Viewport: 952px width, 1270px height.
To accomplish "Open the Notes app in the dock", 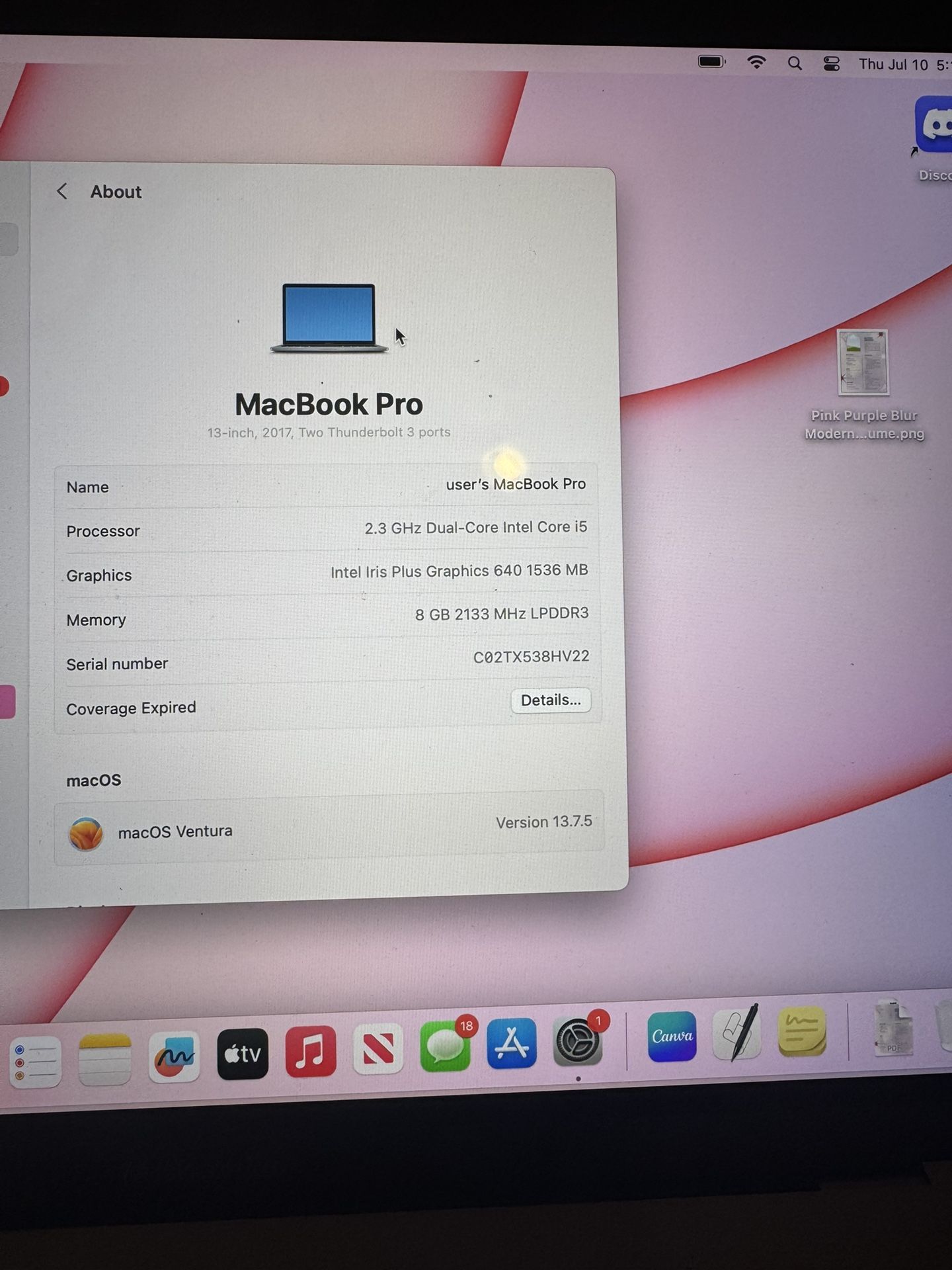I will pos(104,1059).
